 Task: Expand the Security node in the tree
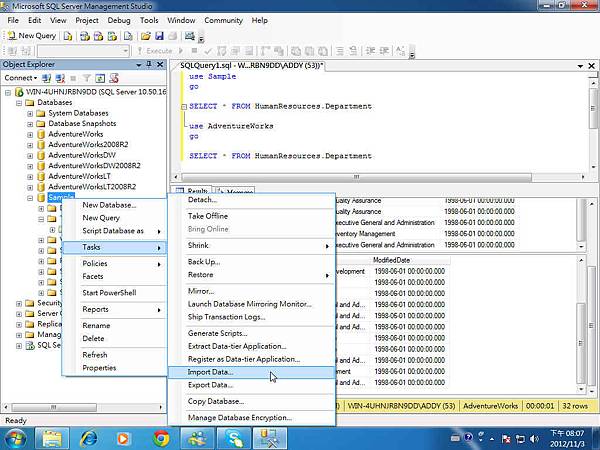pos(19,303)
